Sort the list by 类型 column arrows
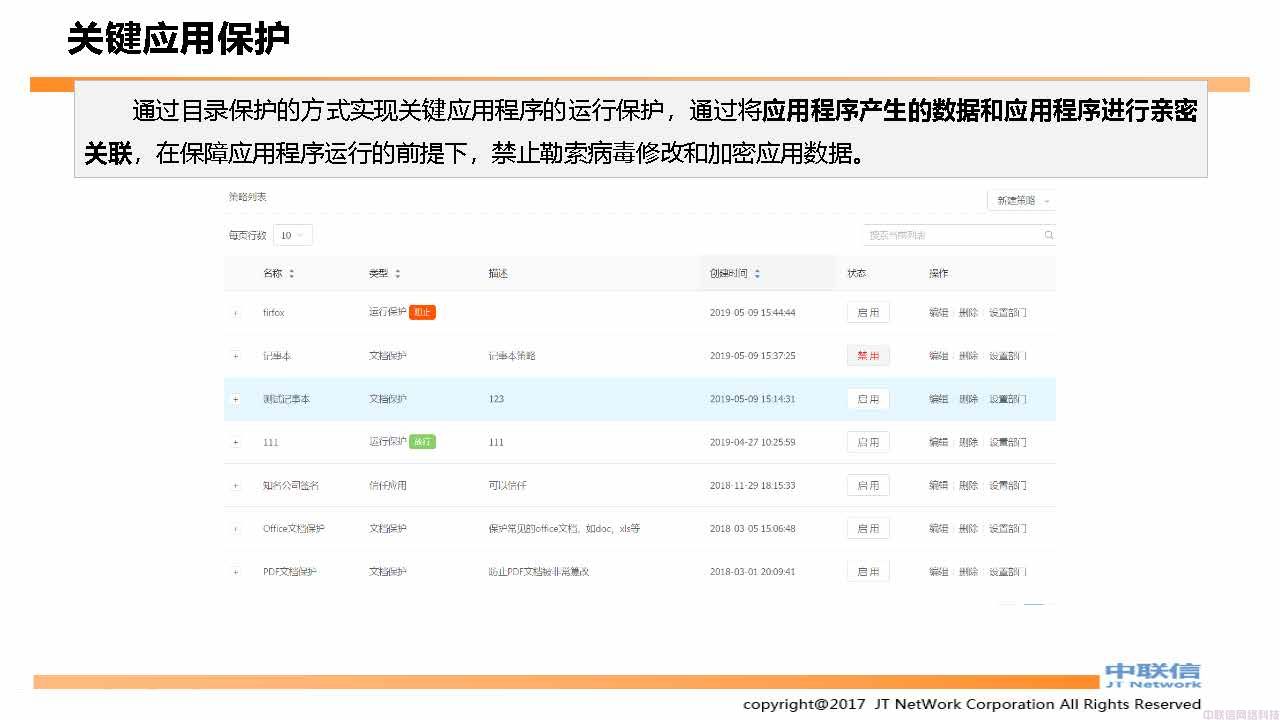This screenshot has width=1280, height=720. click(x=397, y=274)
